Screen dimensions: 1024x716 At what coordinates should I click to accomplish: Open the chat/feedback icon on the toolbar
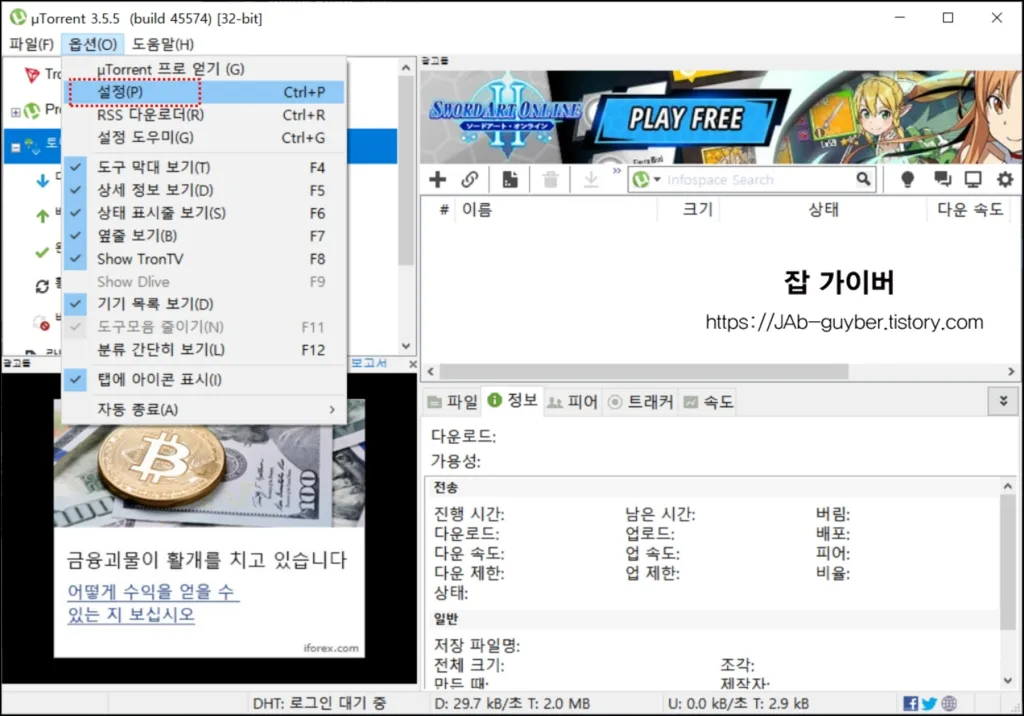pyautogui.click(x=941, y=177)
